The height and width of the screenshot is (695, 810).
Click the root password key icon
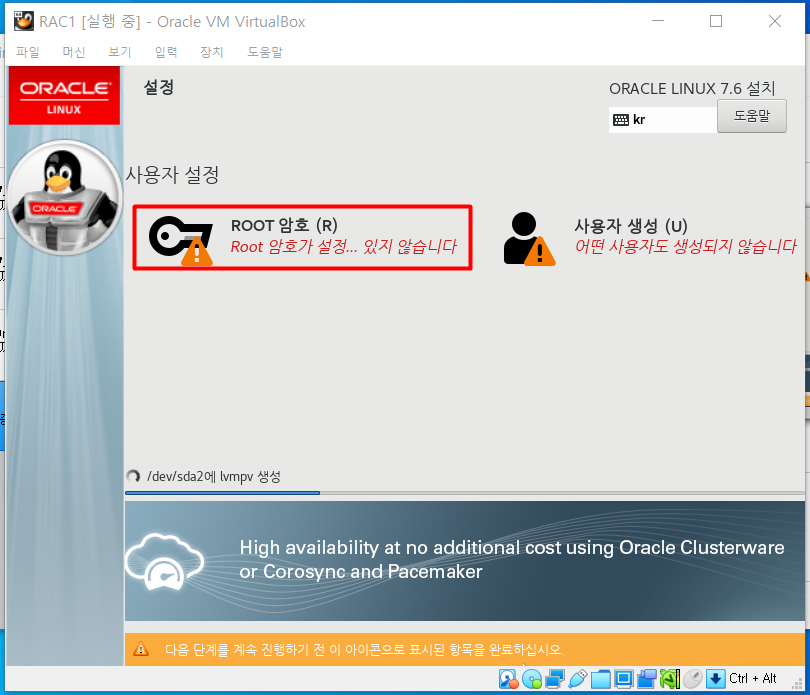pos(181,241)
